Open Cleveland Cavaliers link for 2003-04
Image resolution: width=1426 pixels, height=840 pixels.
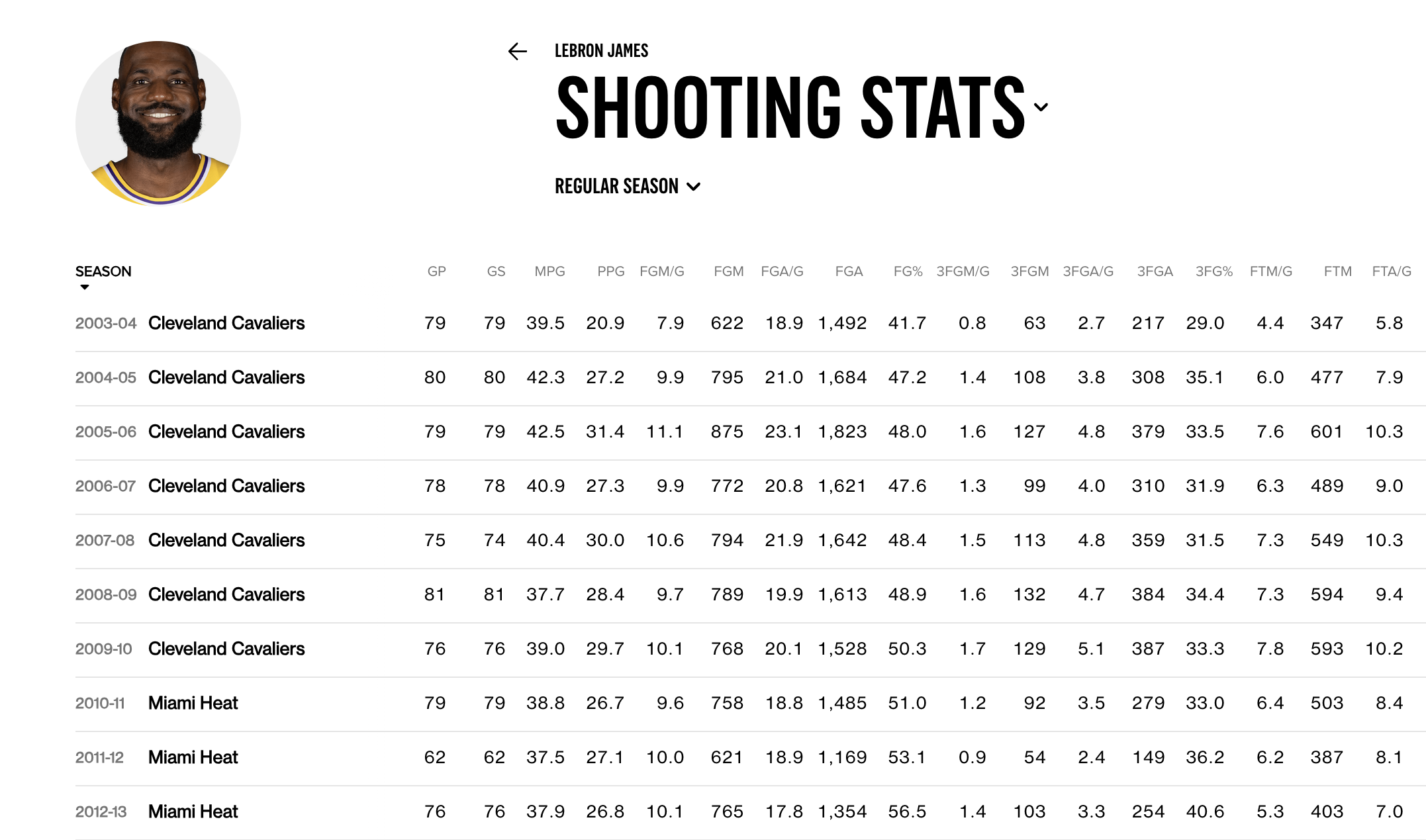click(226, 323)
